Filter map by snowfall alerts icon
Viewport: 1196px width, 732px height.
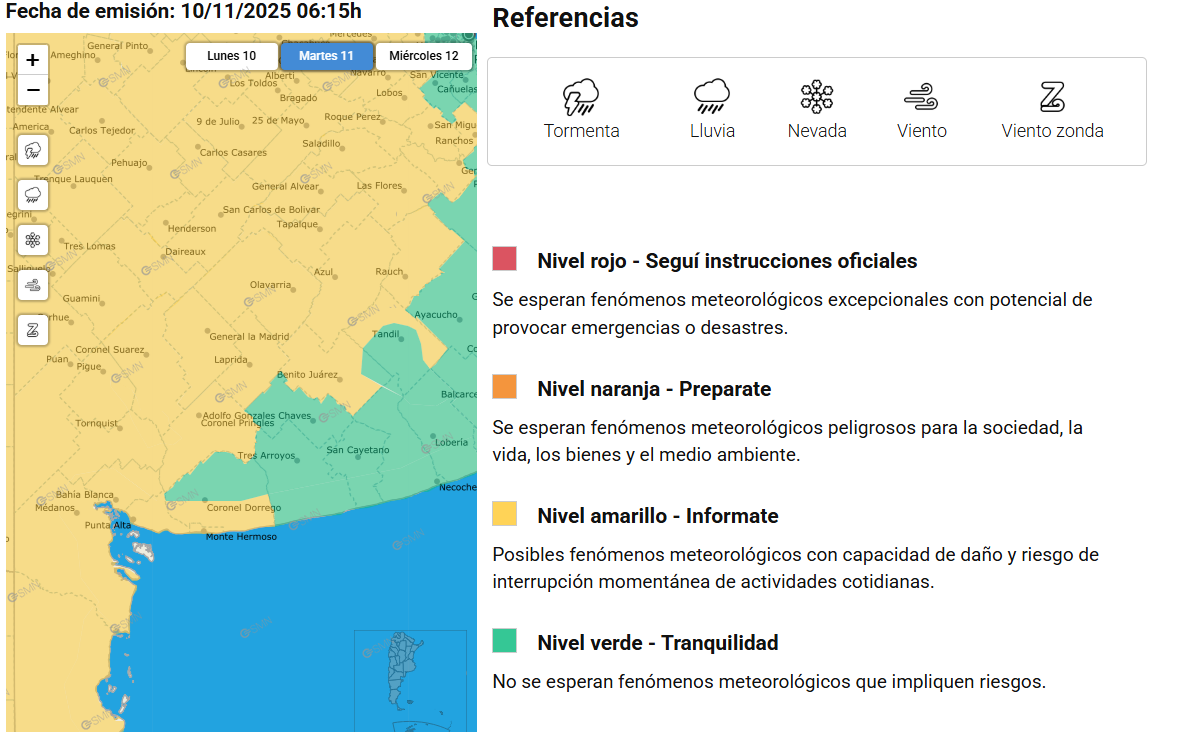(x=33, y=240)
